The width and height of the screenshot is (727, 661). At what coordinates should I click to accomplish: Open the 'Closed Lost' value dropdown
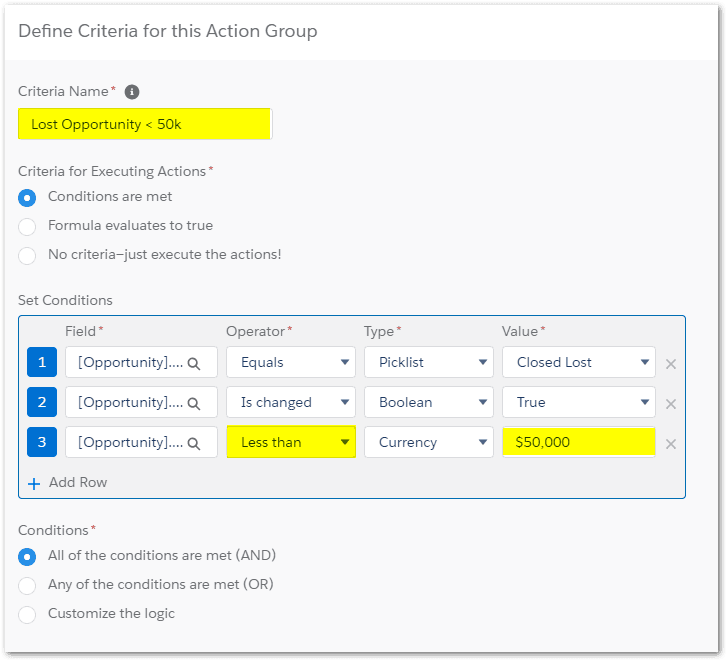click(x=578, y=363)
